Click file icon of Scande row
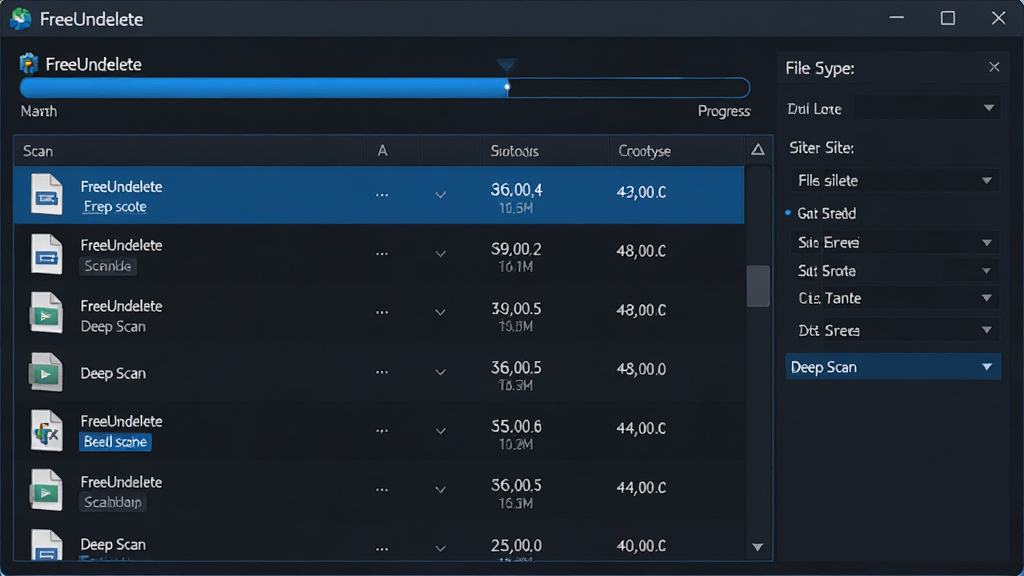1024x576 pixels. coord(46,253)
